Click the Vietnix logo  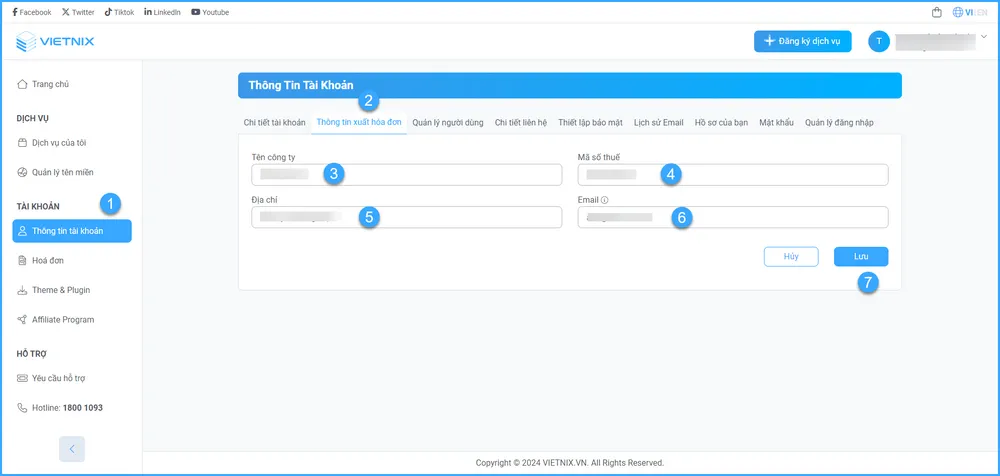[x=56, y=41]
